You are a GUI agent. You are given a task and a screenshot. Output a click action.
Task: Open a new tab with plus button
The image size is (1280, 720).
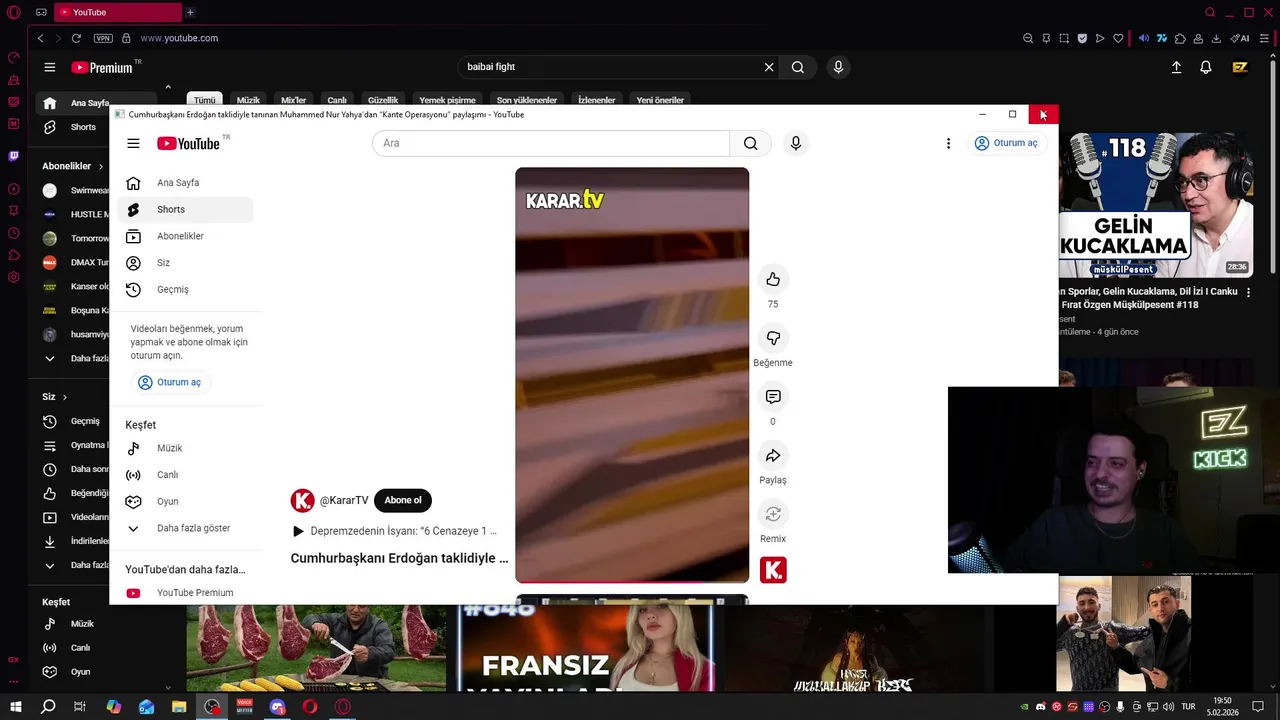pyautogui.click(x=190, y=12)
